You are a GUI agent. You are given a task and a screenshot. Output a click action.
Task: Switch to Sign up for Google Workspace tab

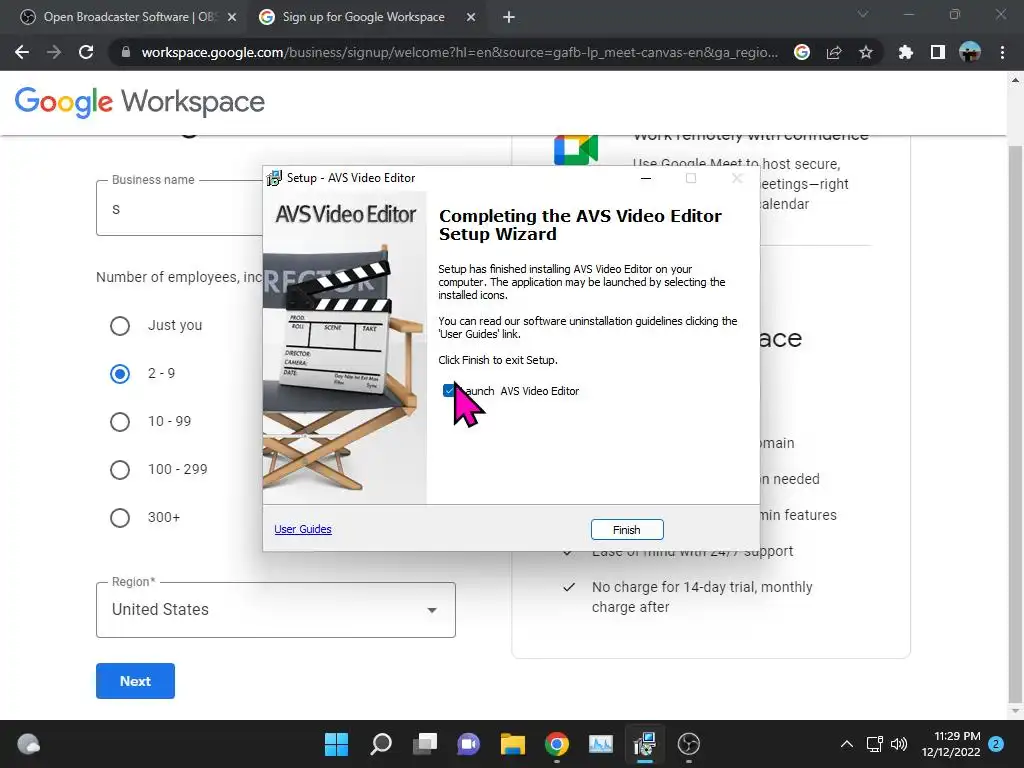[363, 17]
